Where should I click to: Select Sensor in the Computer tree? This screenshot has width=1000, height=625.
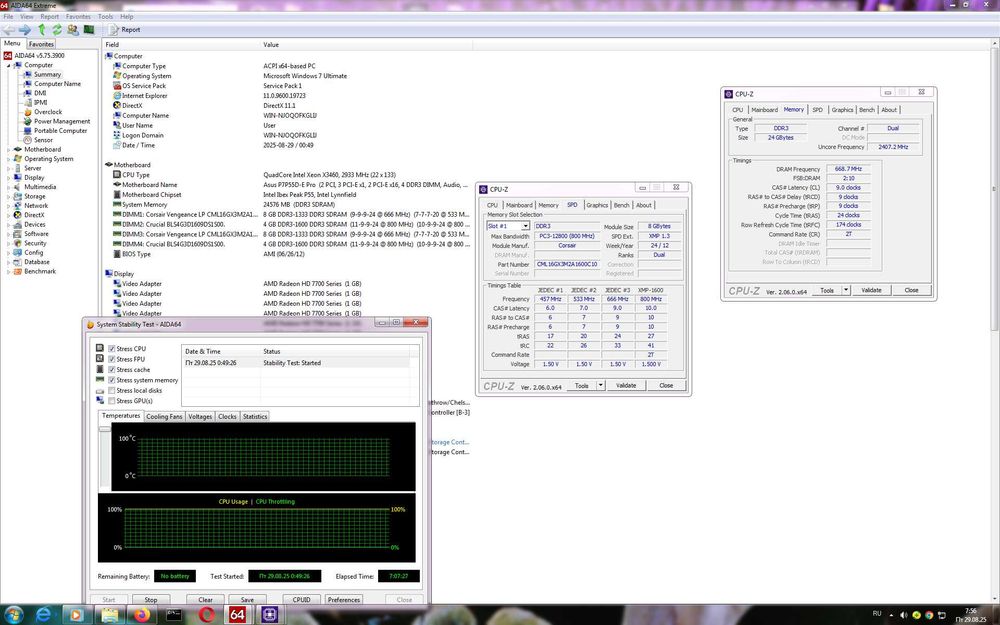[x=43, y=140]
